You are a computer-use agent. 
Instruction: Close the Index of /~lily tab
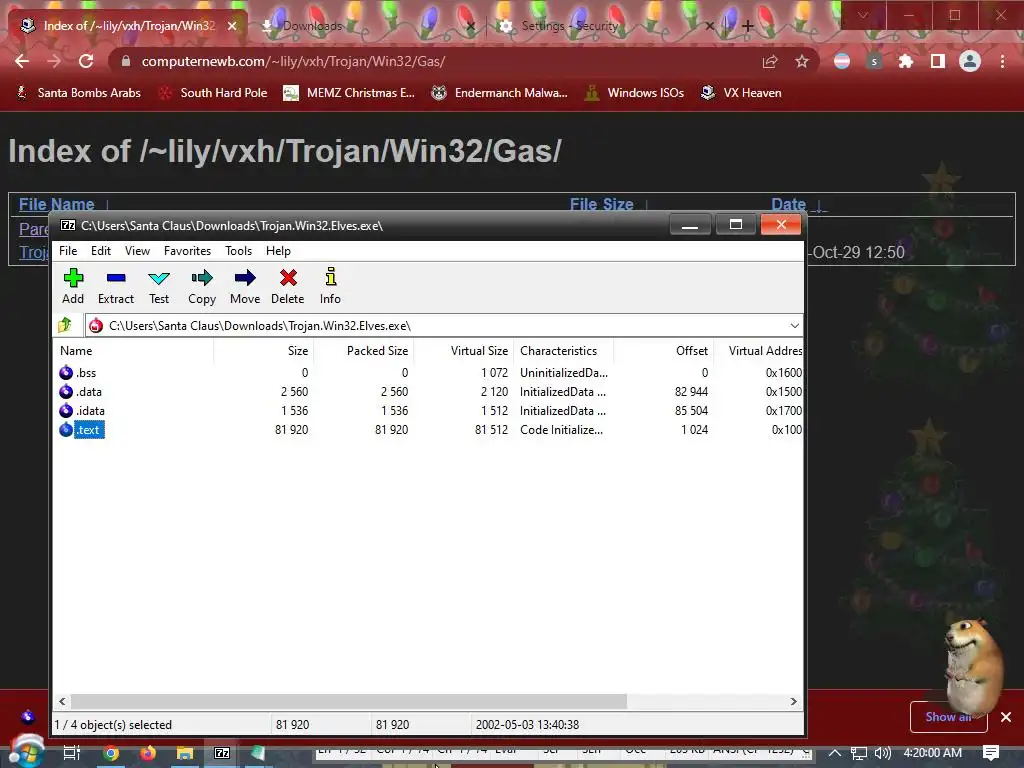click(232, 26)
